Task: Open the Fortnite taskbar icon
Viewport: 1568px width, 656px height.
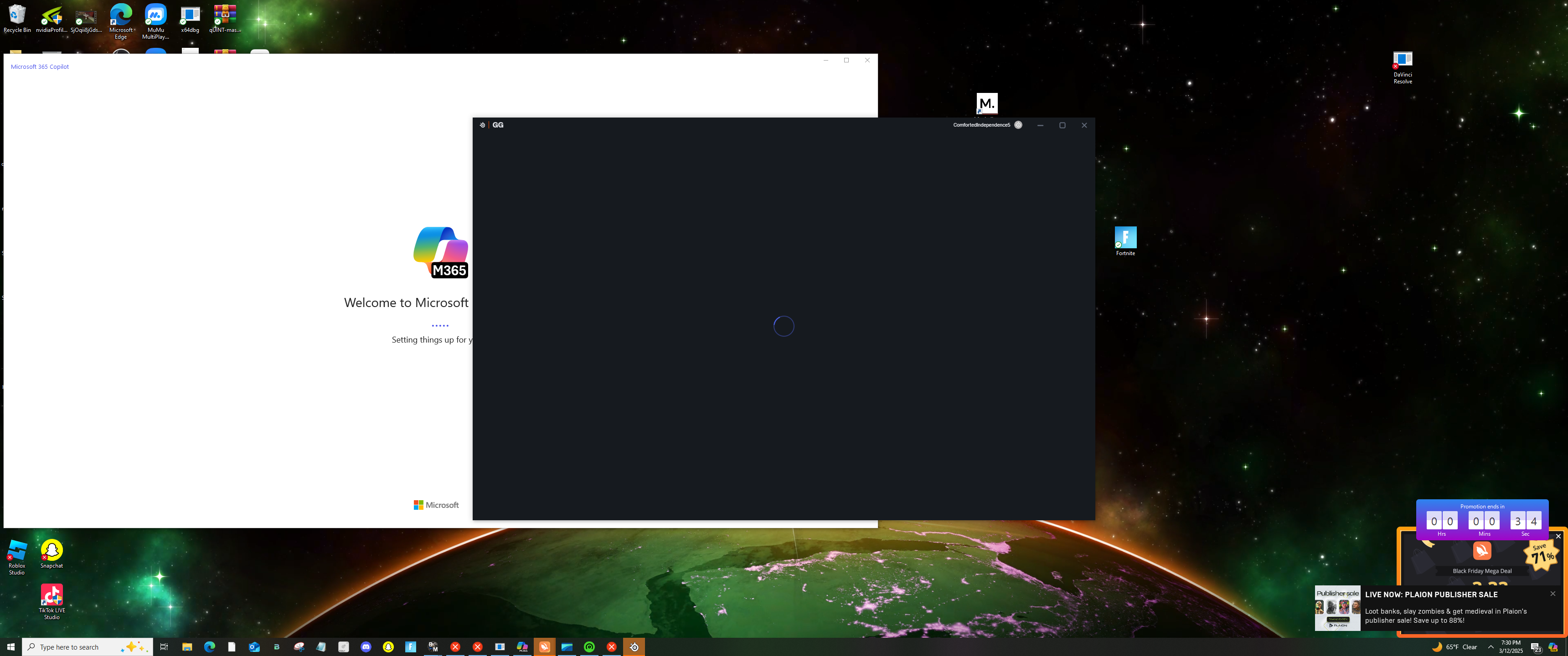Action: pyautogui.click(x=411, y=647)
